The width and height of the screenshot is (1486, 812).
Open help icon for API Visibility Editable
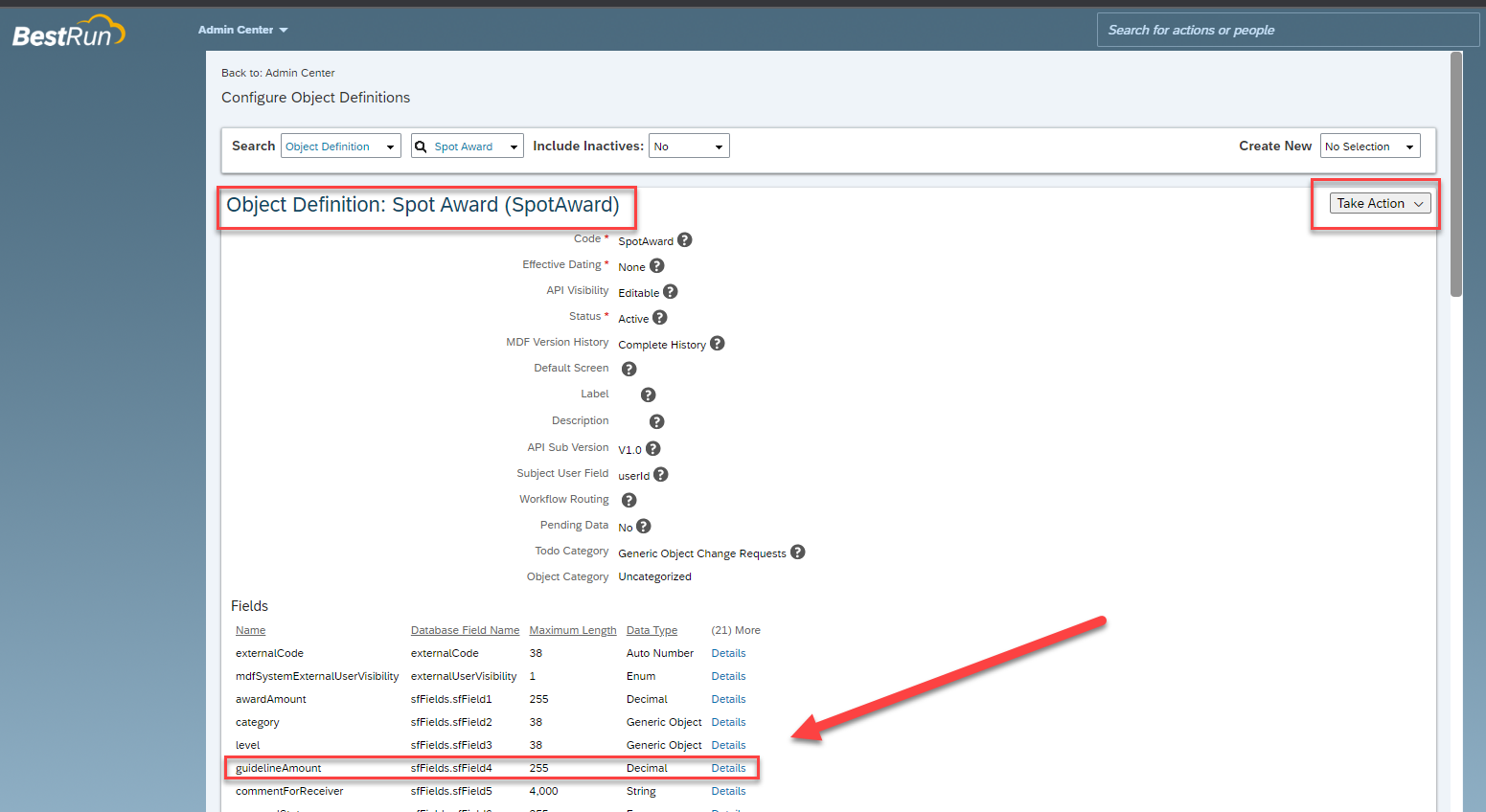(x=671, y=292)
